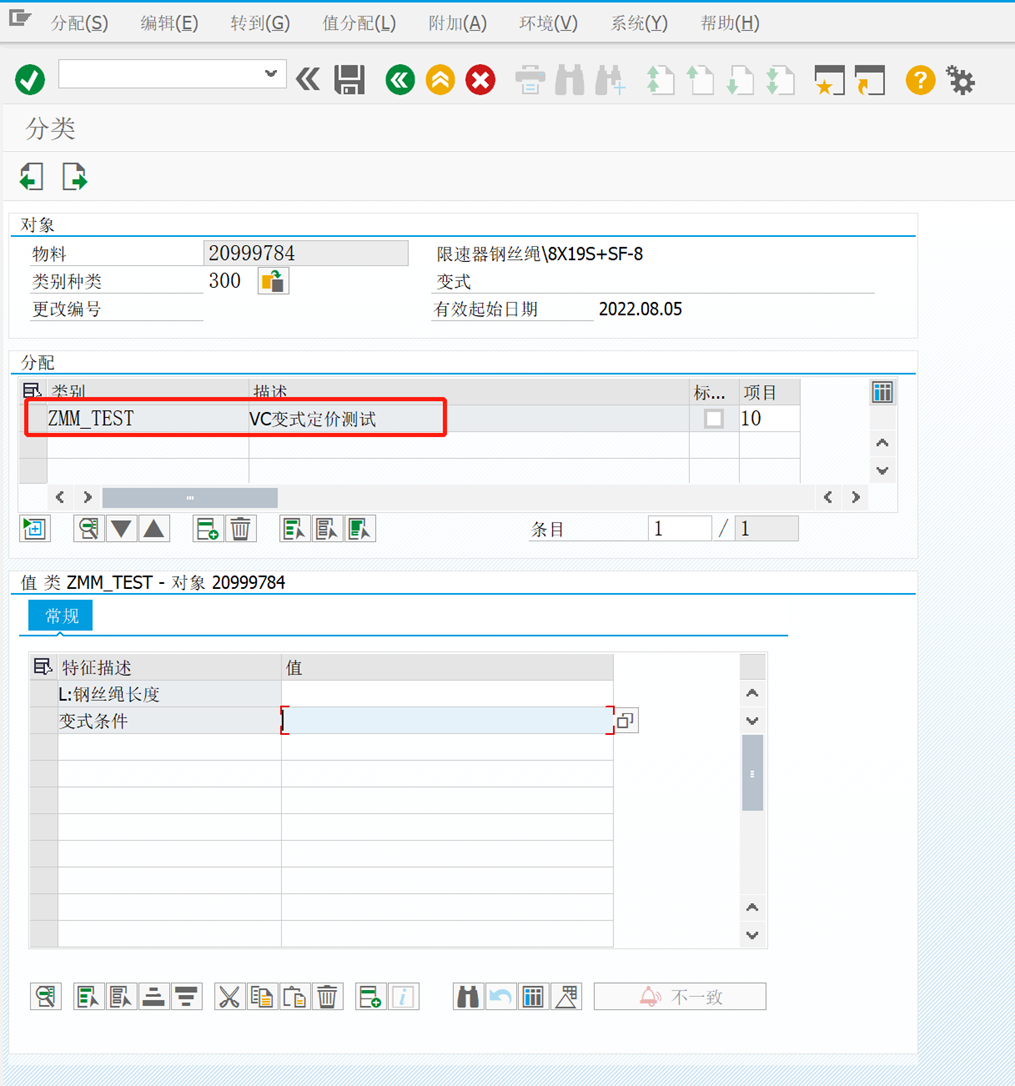Open the 转到(G) menu
The width and height of the screenshot is (1015, 1086).
260,24
